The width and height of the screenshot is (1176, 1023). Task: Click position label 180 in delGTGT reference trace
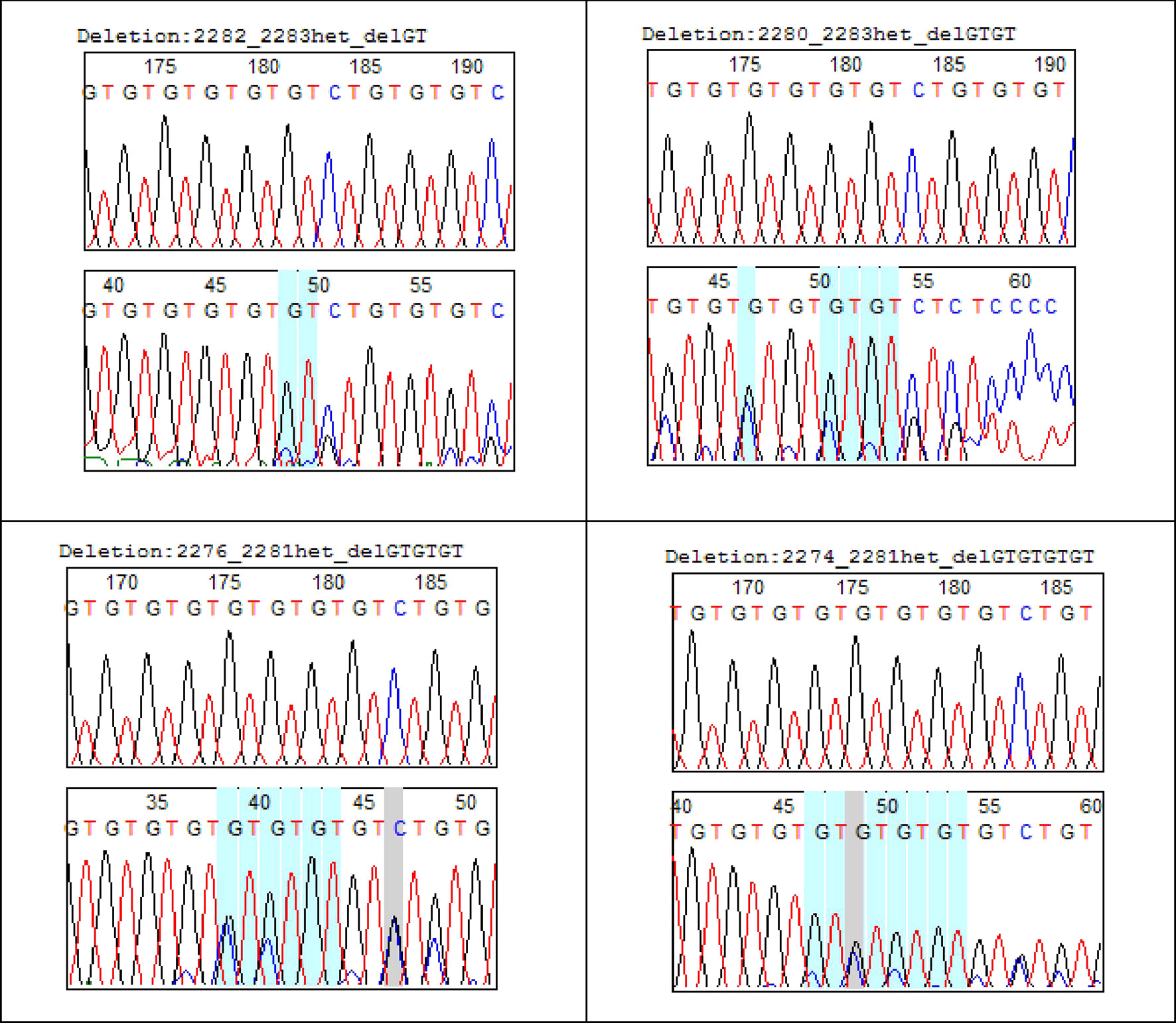[x=845, y=65]
